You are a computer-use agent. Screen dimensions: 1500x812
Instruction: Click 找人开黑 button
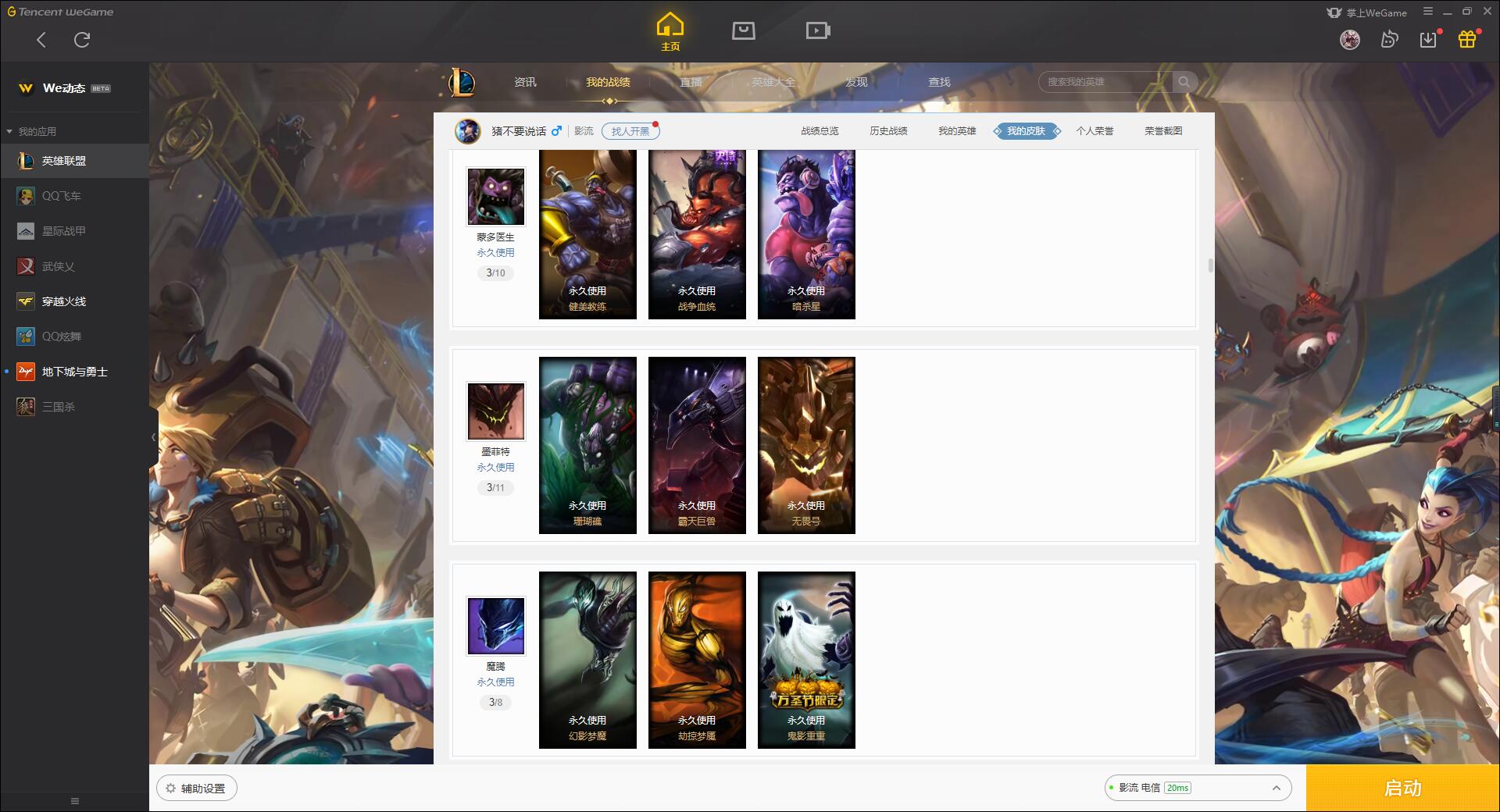[x=630, y=131]
